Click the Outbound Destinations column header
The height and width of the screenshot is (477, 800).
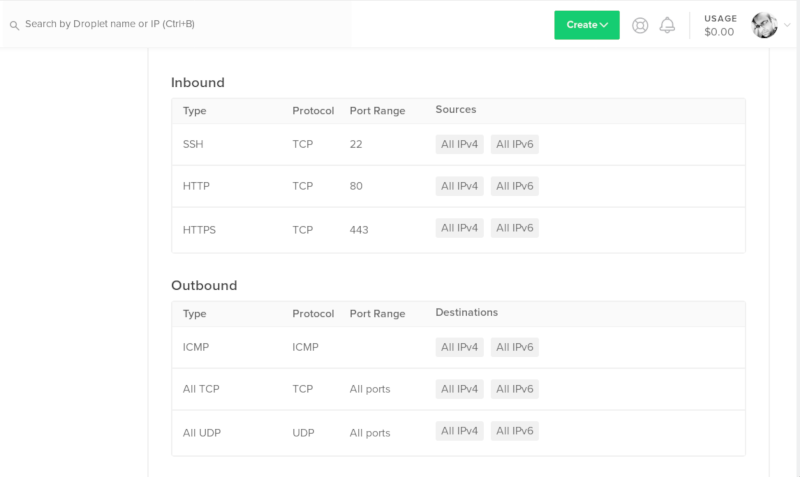pos(466,313)
